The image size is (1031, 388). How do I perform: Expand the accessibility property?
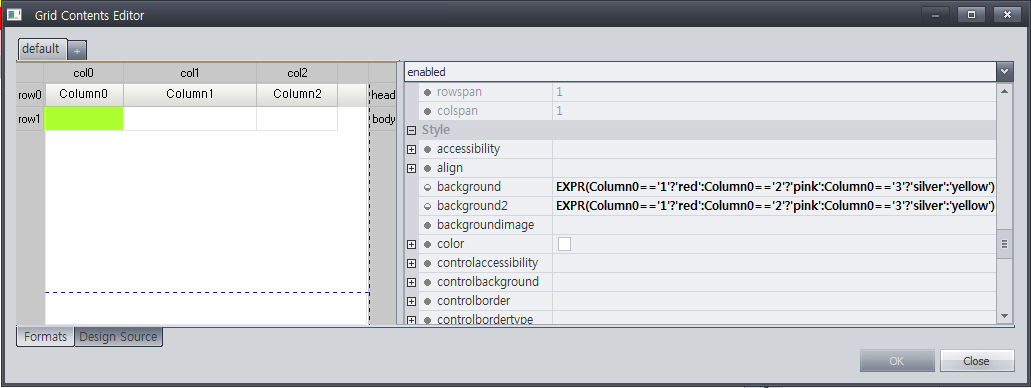[x=412, y=149]
